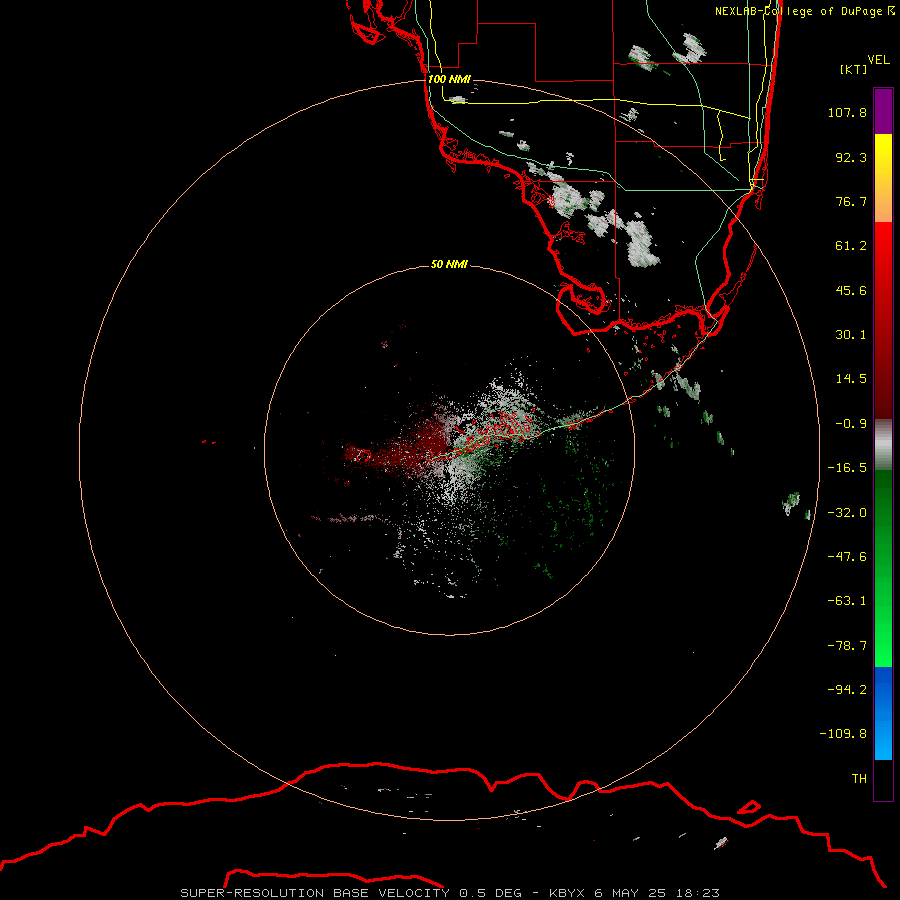Screen dimensions: 900x900
Task: Click the gray near-zero segment of the color bar
Action: click(x=883, y=445)
